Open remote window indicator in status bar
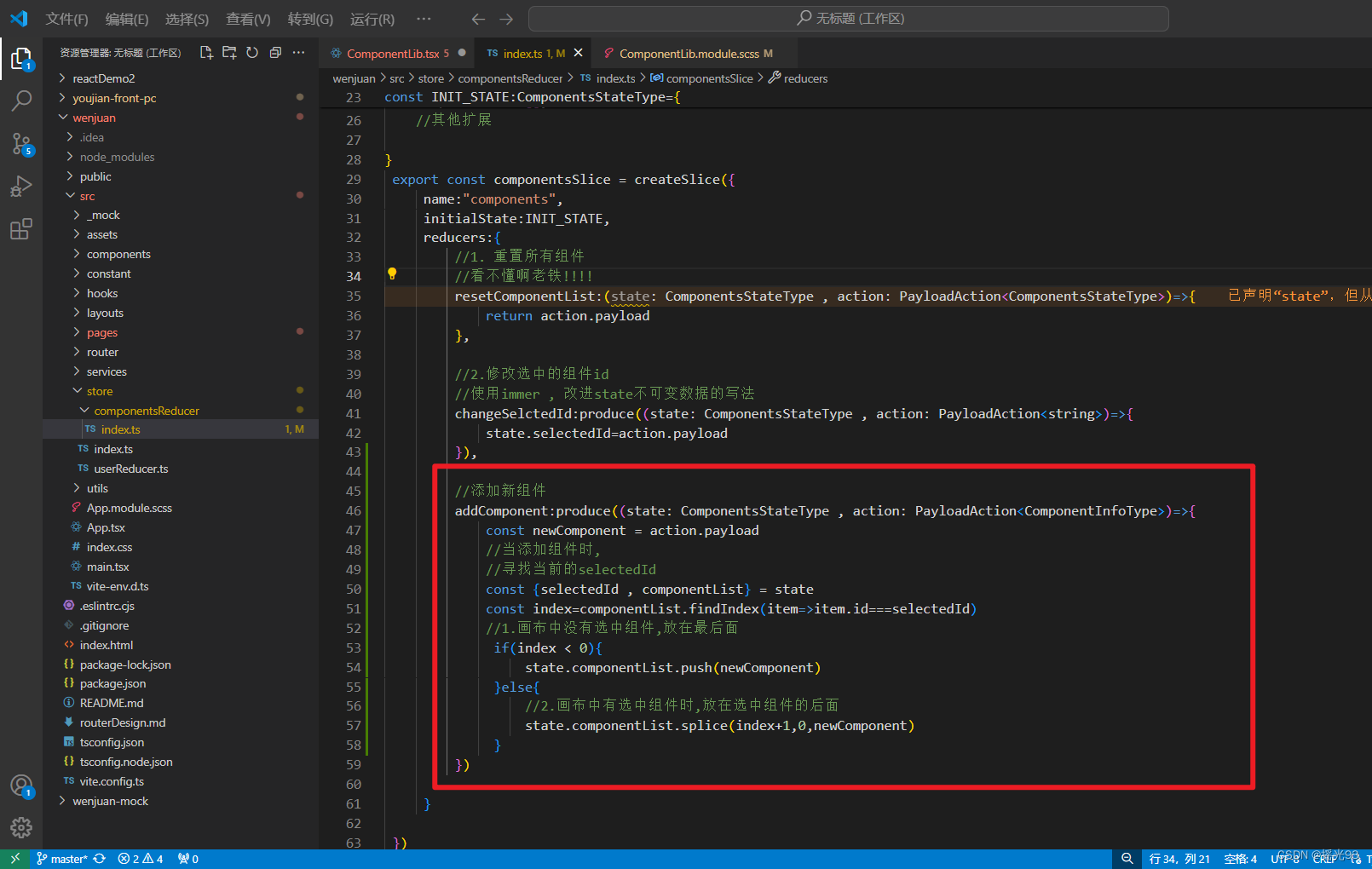The width and height of the screenshot is (1372, 869). (15, 859)
